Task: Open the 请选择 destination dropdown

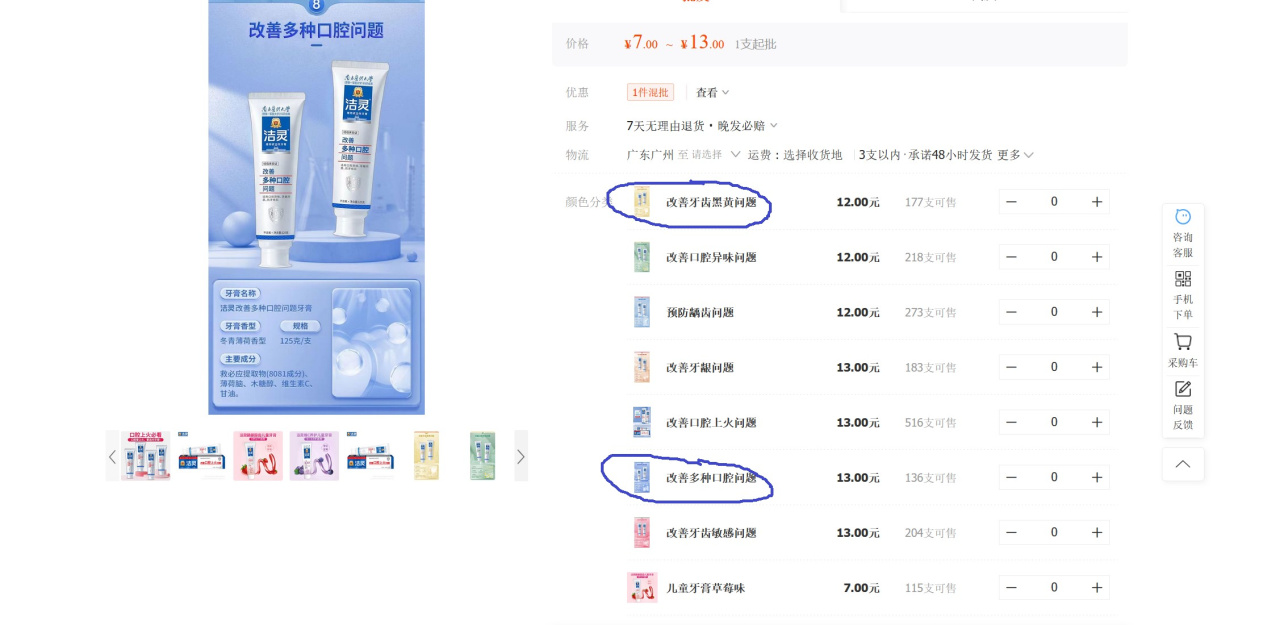Action: coord(710,155)
